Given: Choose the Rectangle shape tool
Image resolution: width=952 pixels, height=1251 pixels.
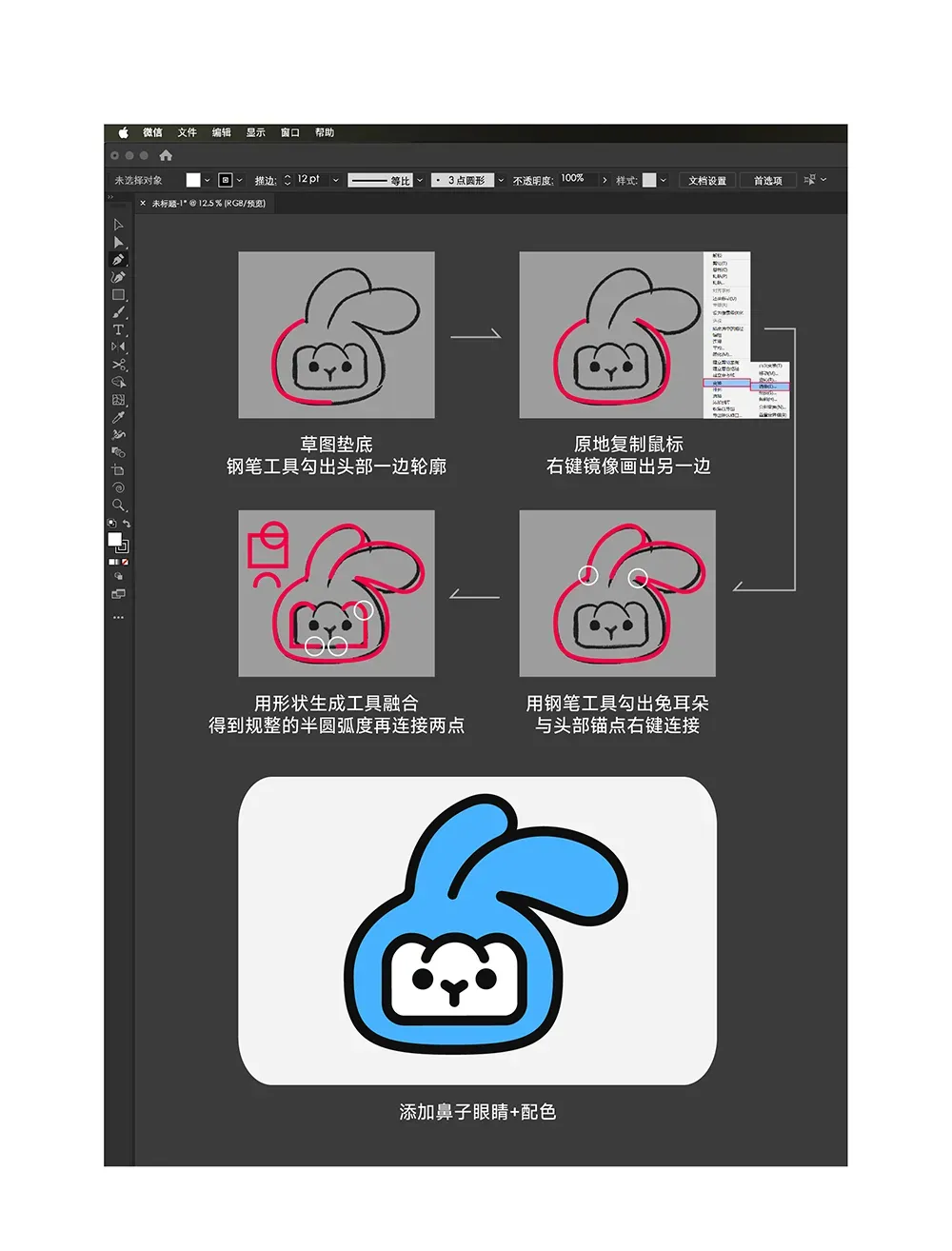Looking at the screenshot, I should [x=118, y=295].
